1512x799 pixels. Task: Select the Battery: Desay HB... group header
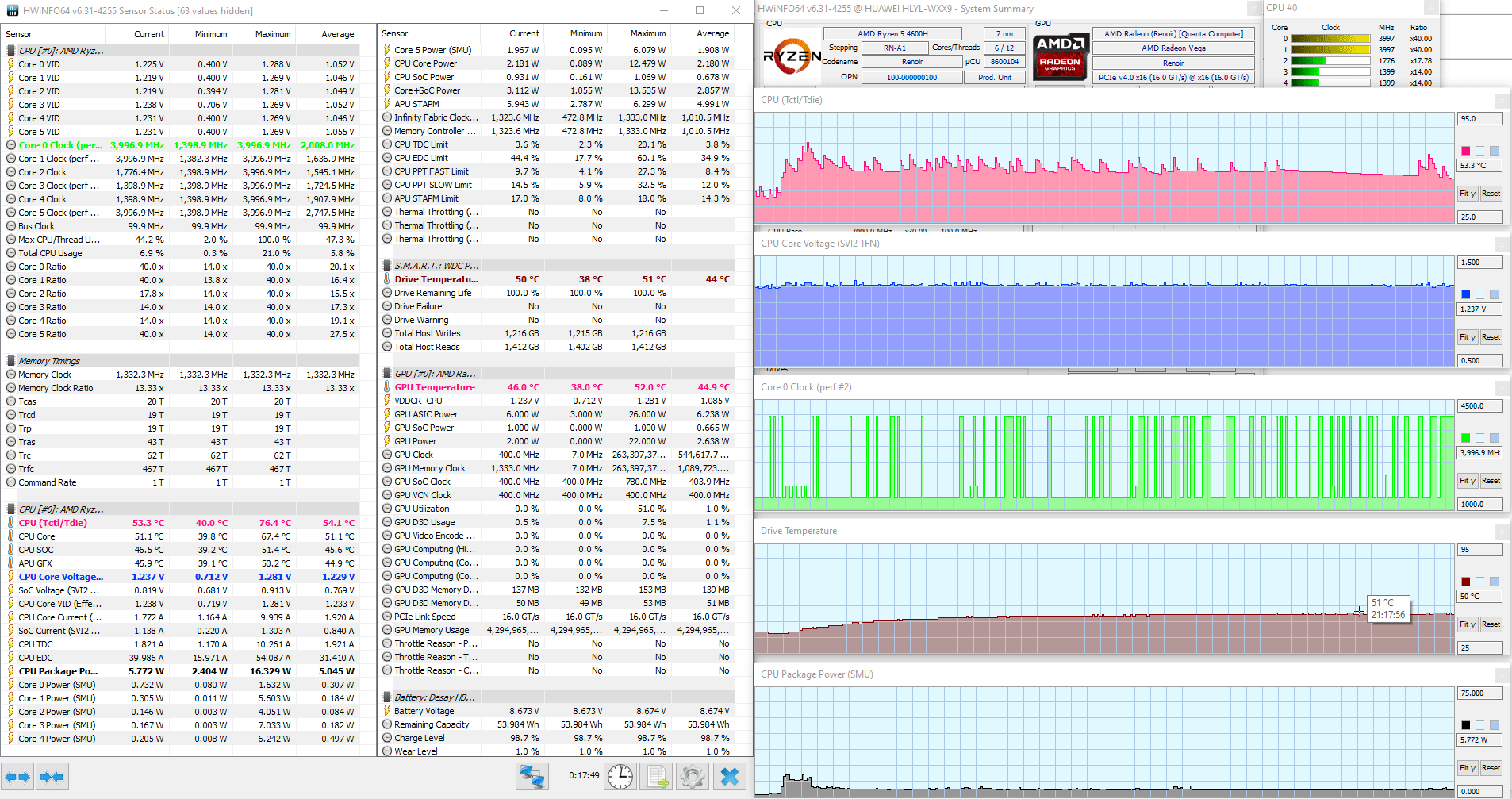click(555, 697)
